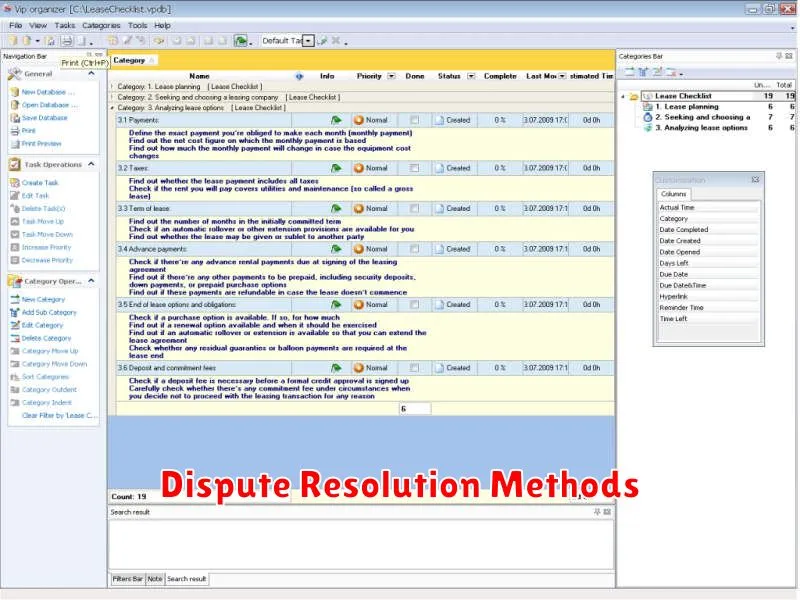This screenshot has height=600, width=800.
Task: Click Normal priority icon on 3.3 Term of lease
Action: (359, 208)
